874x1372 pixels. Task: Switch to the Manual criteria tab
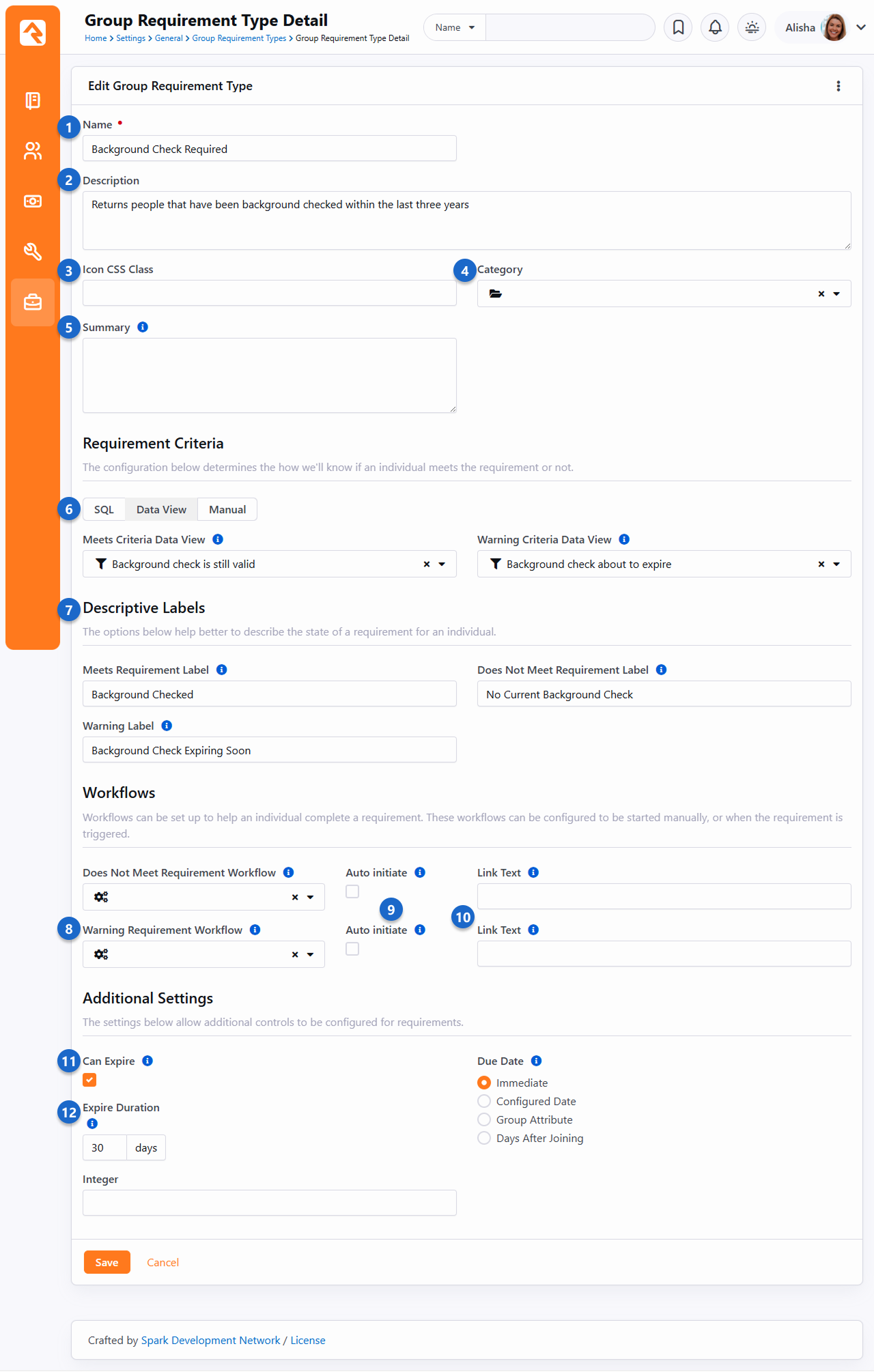(227, 509)
